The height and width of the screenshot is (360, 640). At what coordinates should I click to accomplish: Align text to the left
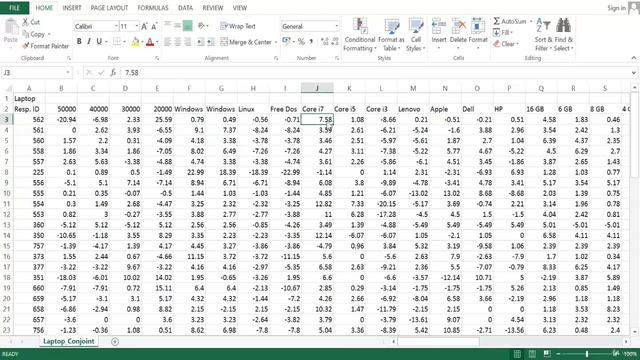[168, 42]
